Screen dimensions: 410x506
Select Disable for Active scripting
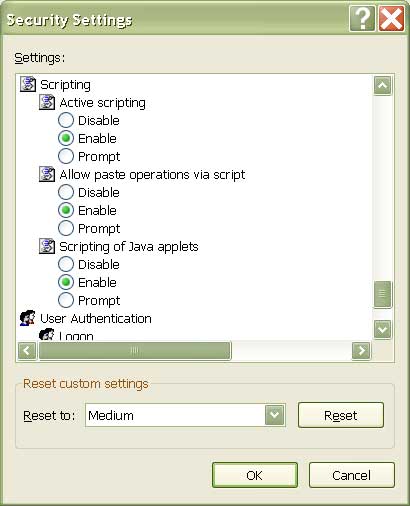66,120
